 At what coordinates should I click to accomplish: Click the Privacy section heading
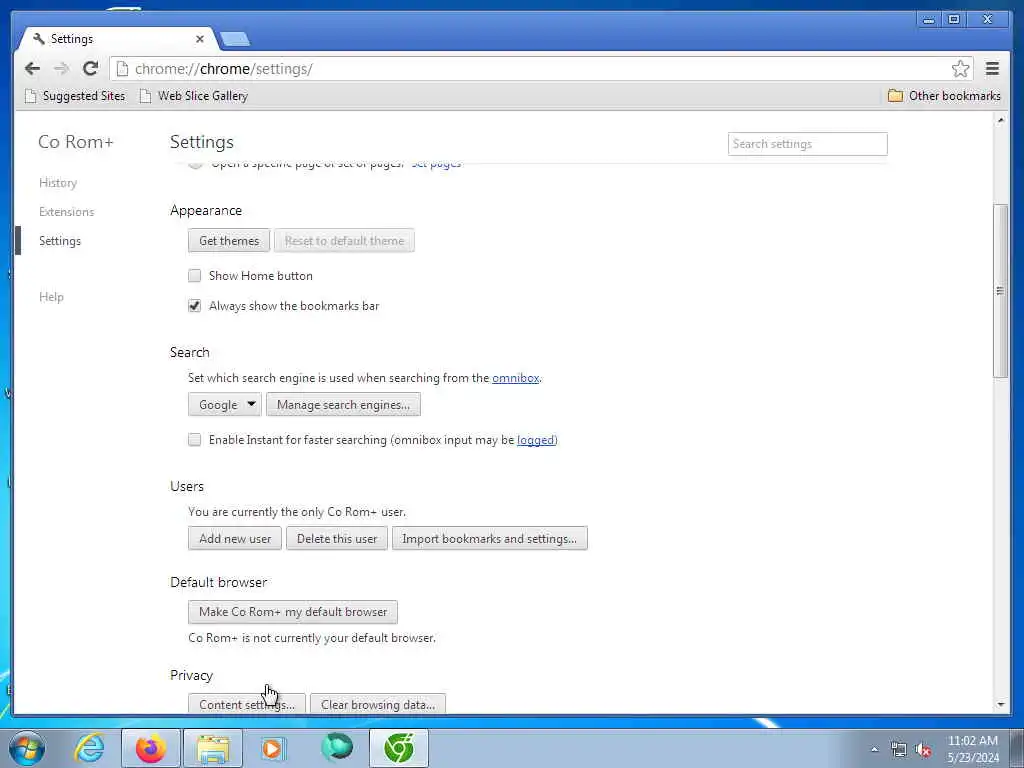191,675
